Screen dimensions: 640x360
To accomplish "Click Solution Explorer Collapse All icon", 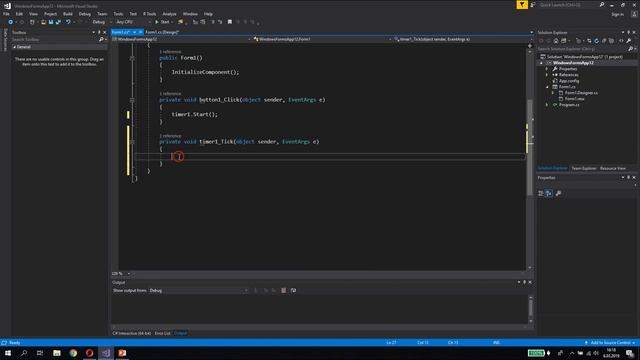I will (604, 41).
